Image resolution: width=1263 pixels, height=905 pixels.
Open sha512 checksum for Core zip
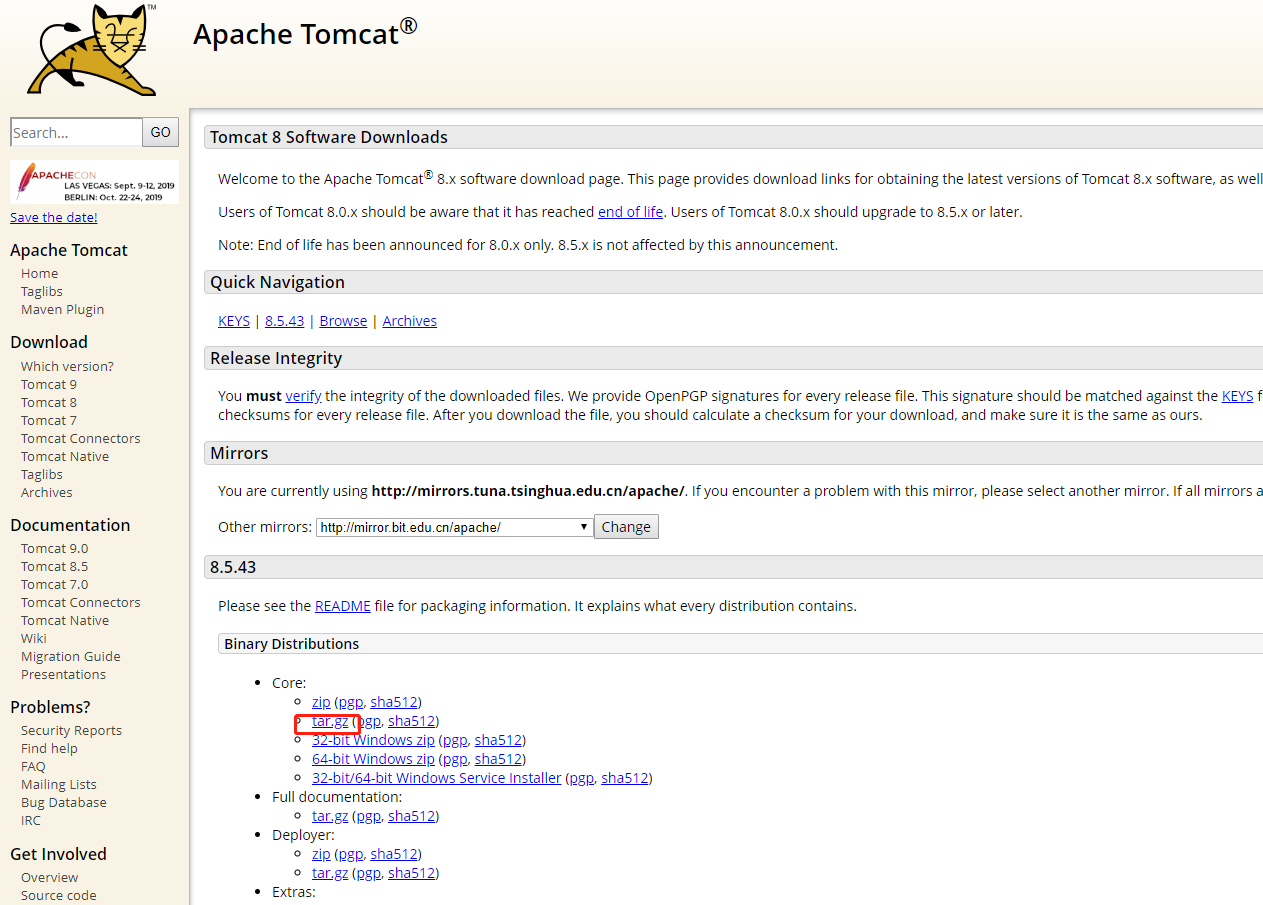[x=394, y=702]
